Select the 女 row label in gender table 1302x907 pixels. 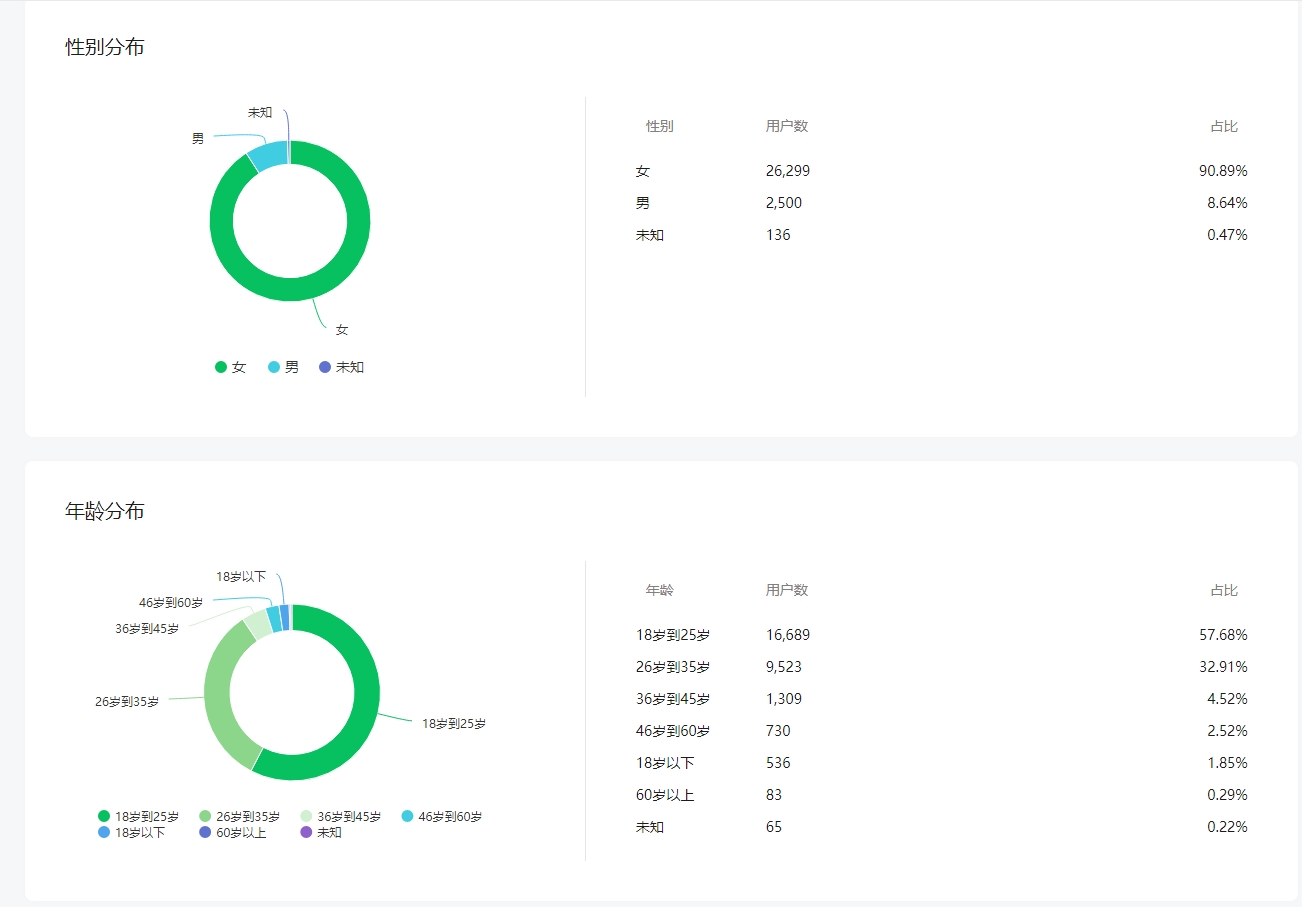click(643, 171)
